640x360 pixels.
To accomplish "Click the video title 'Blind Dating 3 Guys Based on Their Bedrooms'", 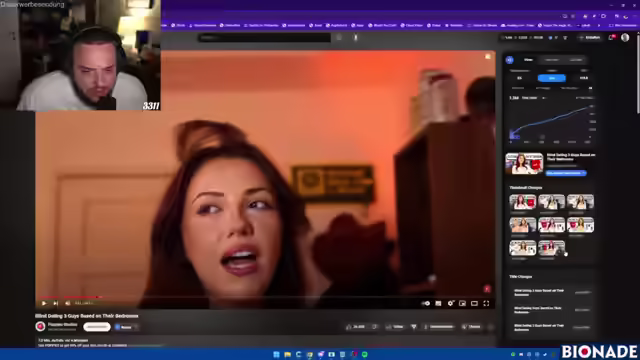I will click(x=87, y=316).
